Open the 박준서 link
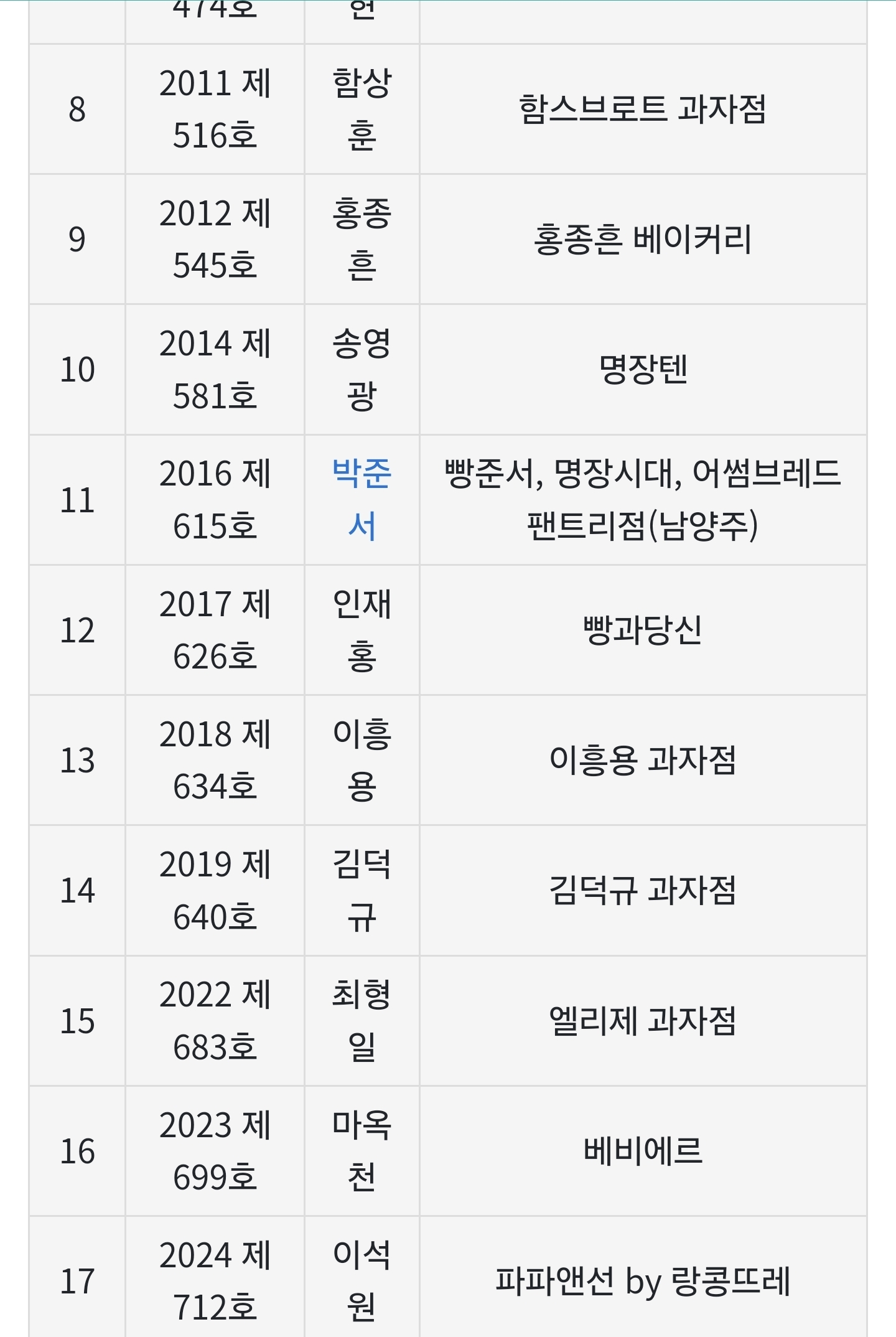Image resolution: width=896 pixels, height=1337 pixels. [x=362, y=500]
